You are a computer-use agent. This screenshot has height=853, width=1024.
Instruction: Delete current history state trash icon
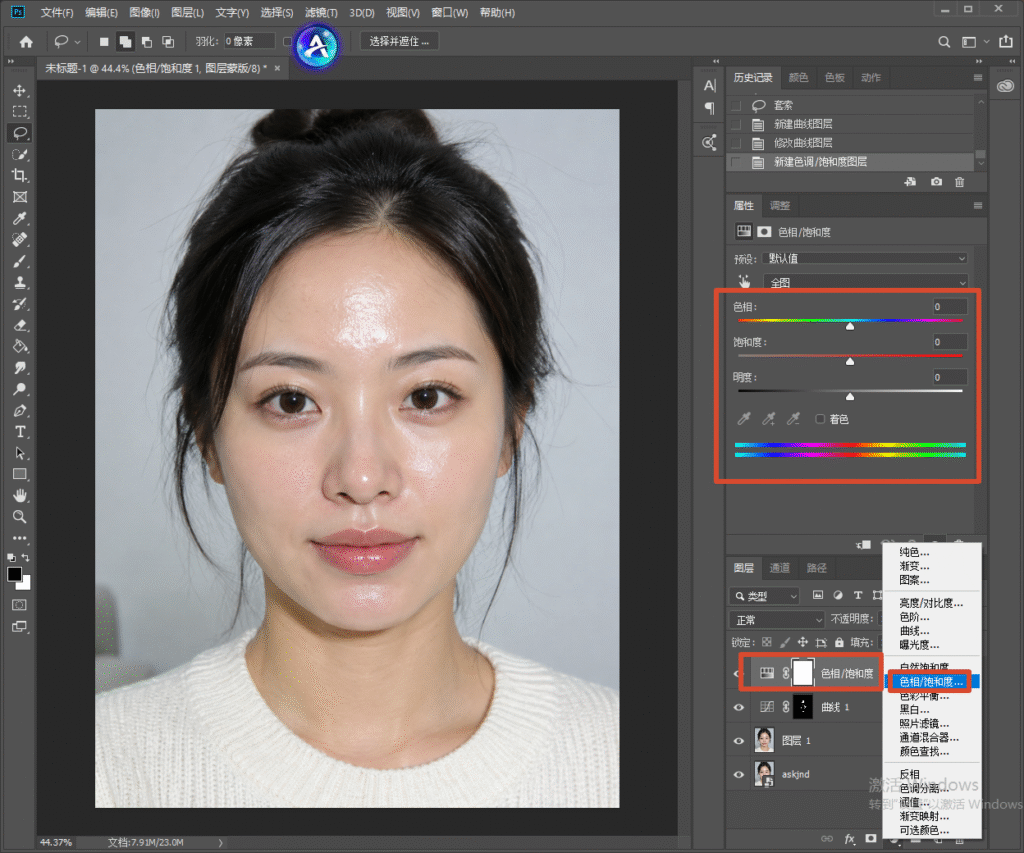click(959, 182)
